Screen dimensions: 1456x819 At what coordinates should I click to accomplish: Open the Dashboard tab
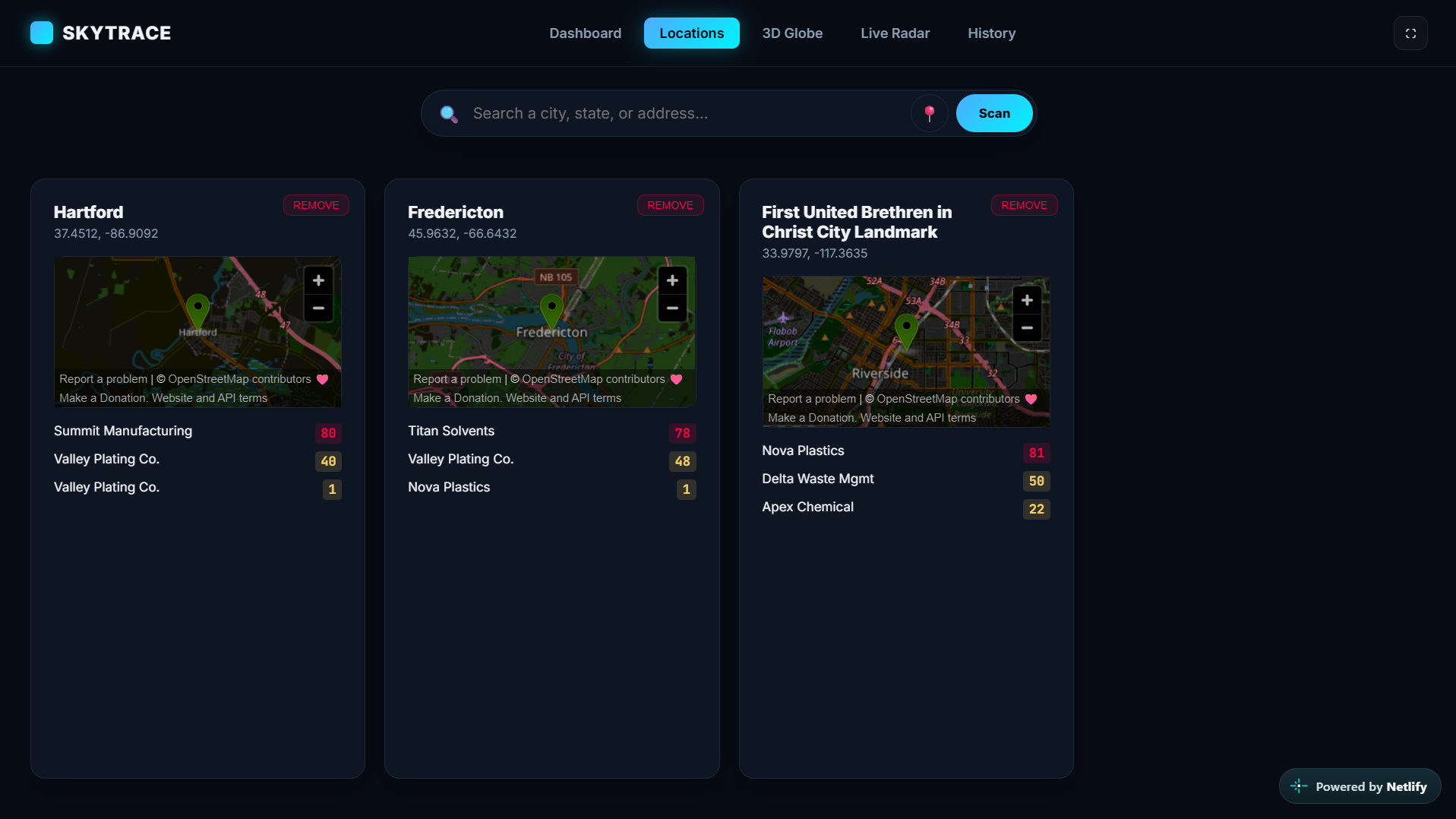pyautogui.click(x=585, y=33)
